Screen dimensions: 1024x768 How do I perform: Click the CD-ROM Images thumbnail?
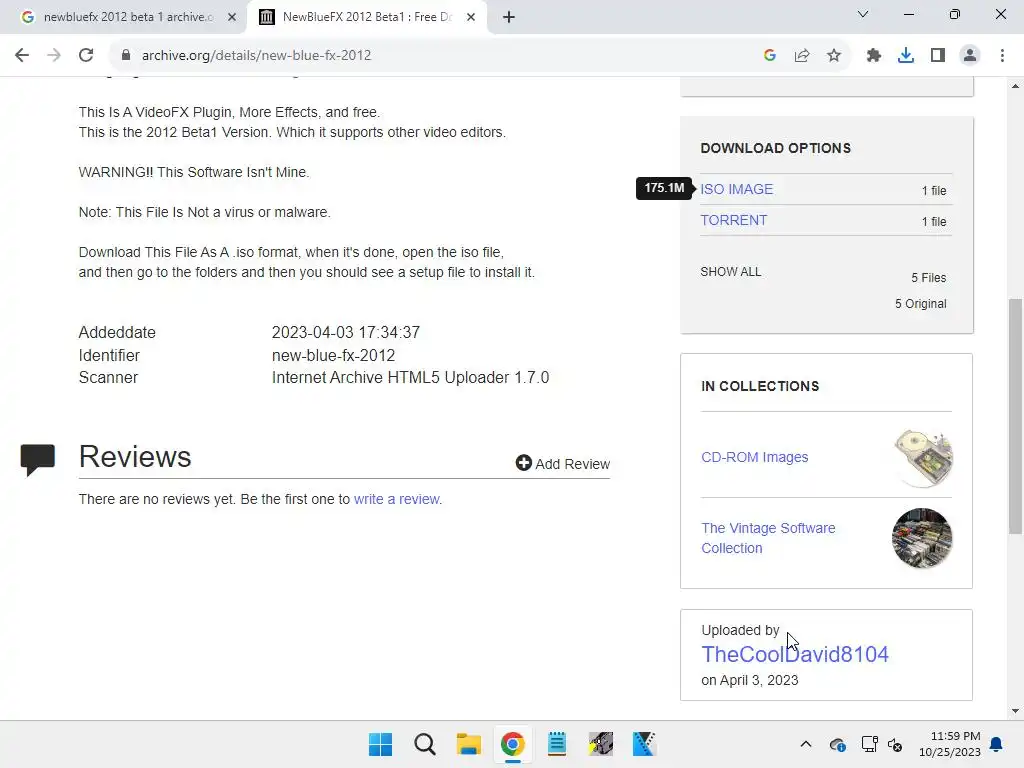click(x=922, y=458)
